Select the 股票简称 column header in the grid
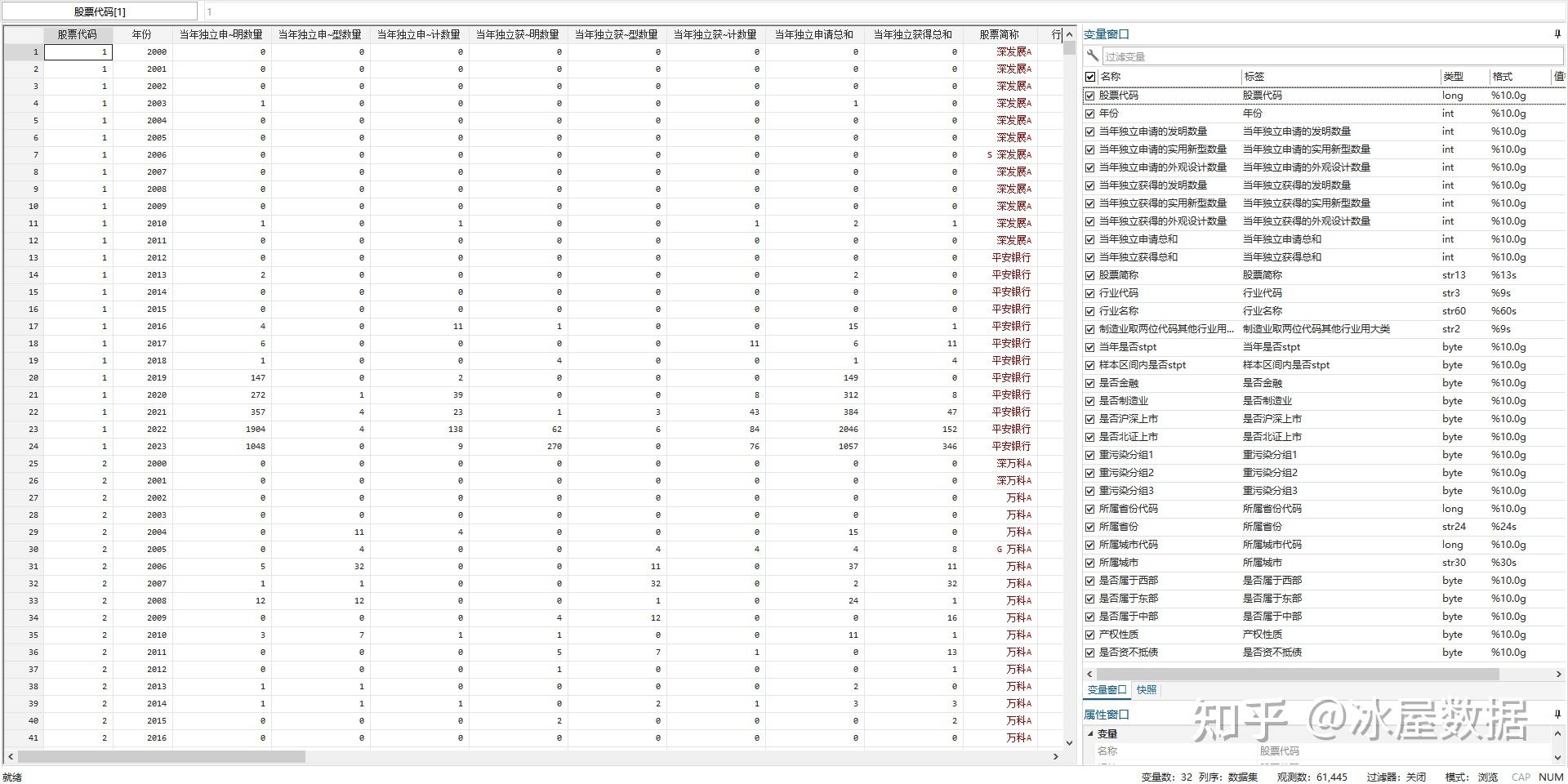The image size is (1568, 784). tap(1000, 34)
